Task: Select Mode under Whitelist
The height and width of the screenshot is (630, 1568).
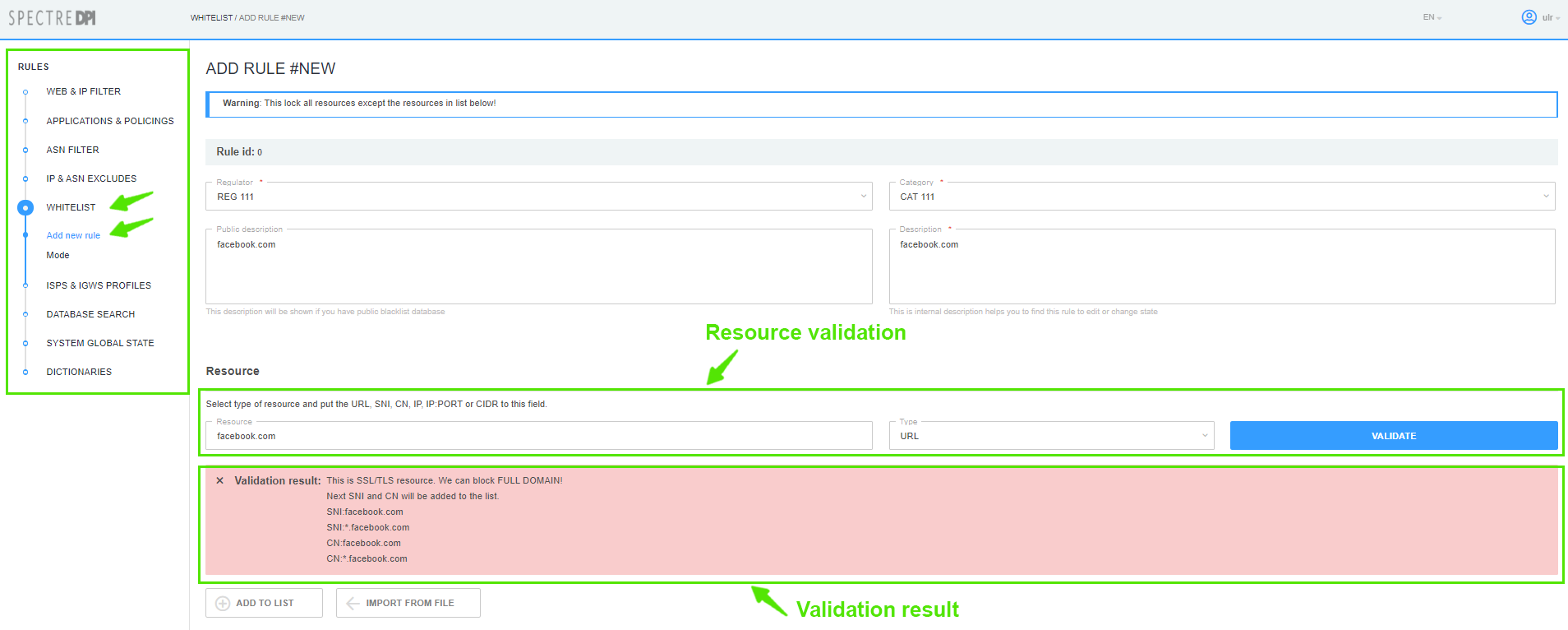Action: coord(58,255)
